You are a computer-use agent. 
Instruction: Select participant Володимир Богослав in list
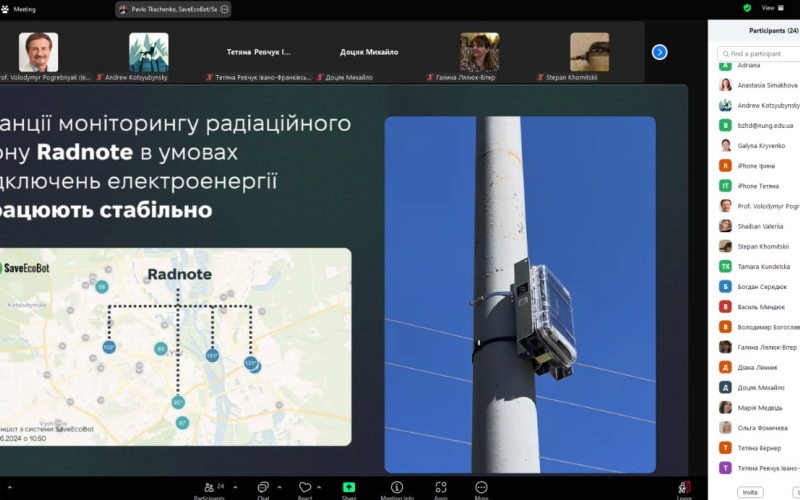pos(759,327)
